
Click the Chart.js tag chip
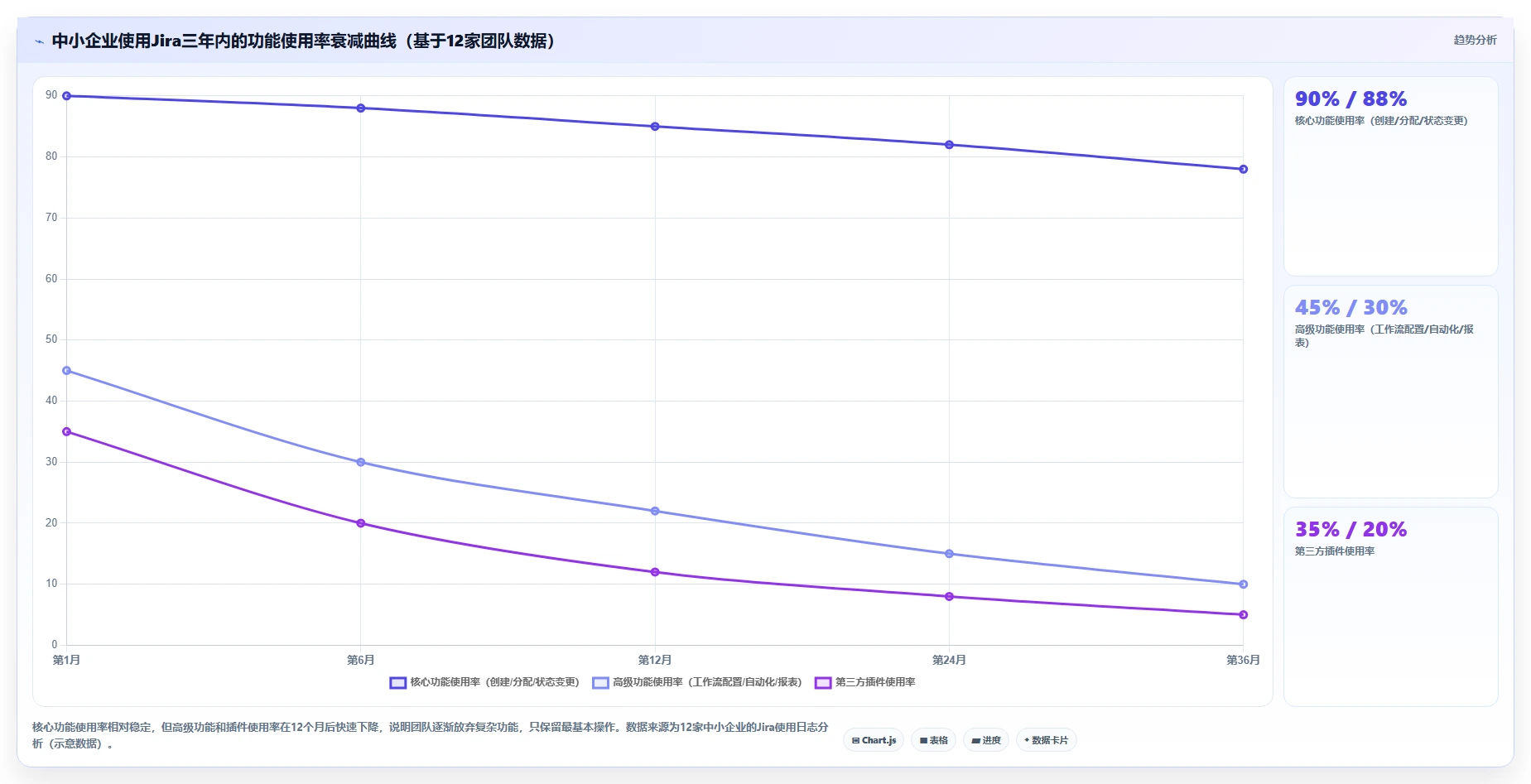[x=874, y=740]
